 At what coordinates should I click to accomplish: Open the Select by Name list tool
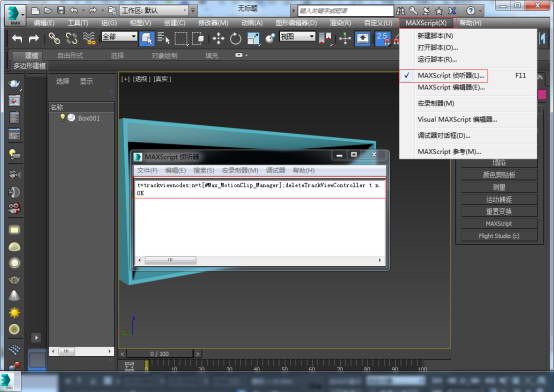pos(164,38)
